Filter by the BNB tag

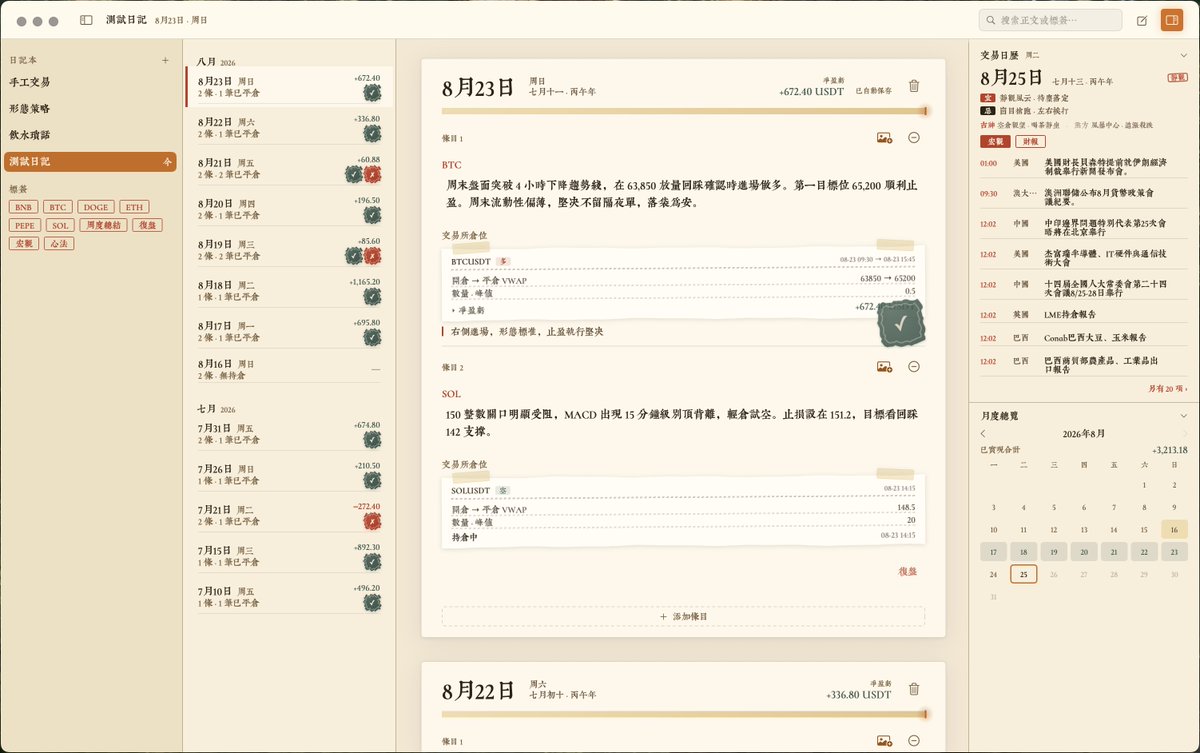[24, 207]
